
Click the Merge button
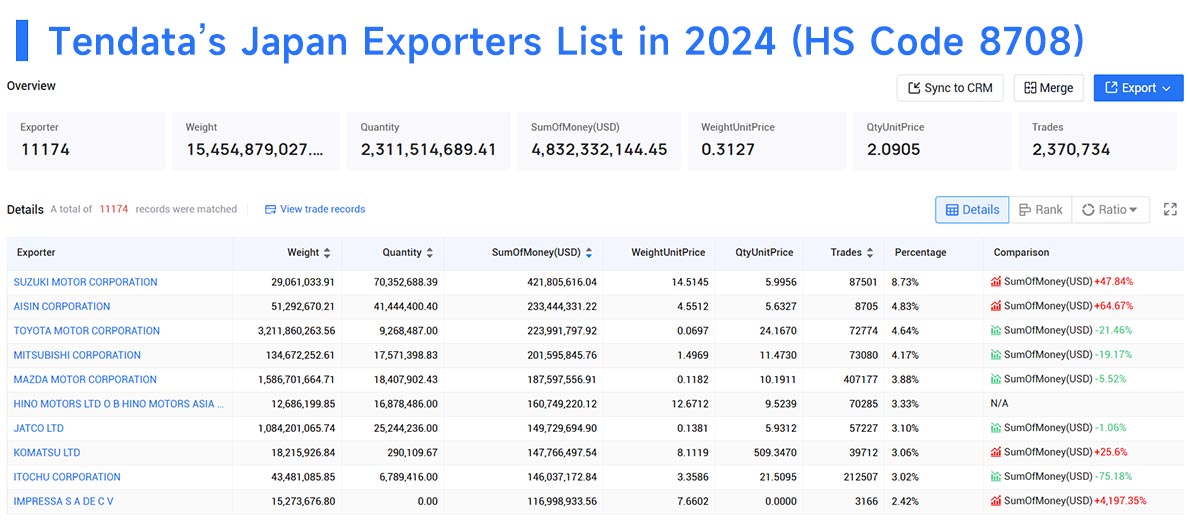click(1049, 88)
